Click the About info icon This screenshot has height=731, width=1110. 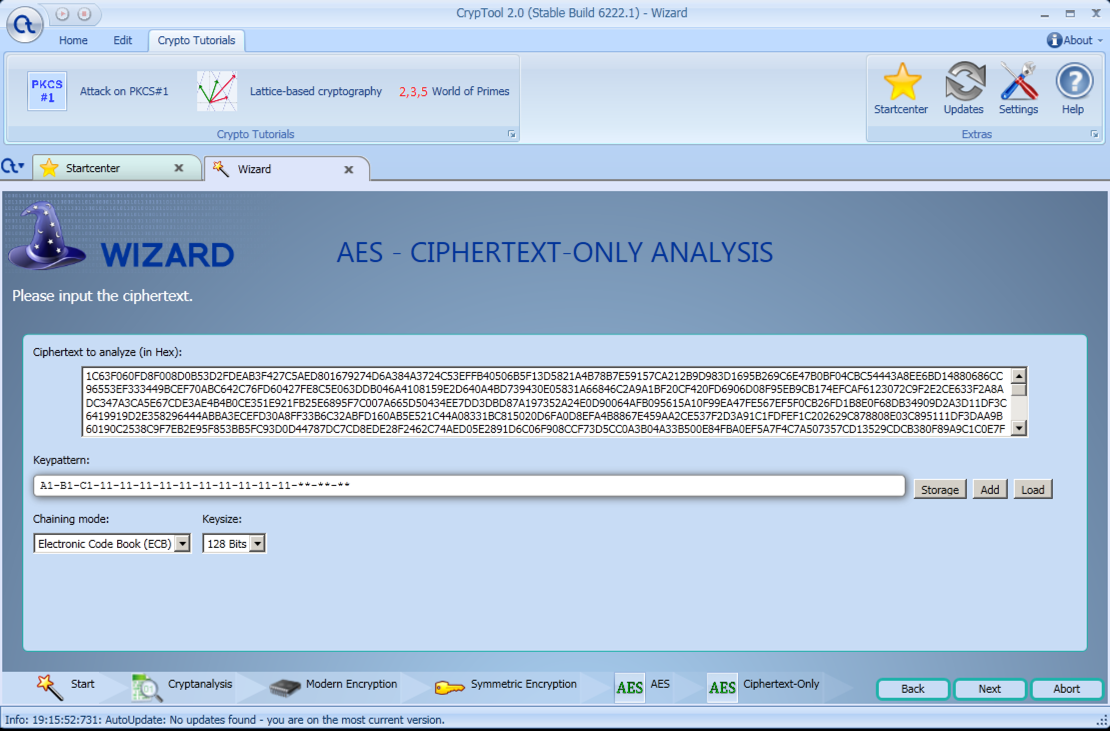coord(1054,40)
